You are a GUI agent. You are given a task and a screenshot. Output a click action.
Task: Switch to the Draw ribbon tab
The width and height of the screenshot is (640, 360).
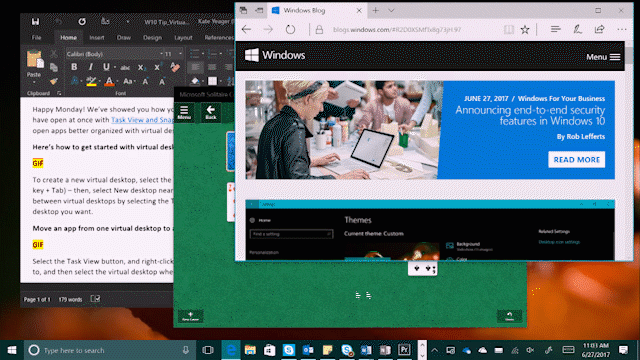pyautogui.click(x=124, y=38)
